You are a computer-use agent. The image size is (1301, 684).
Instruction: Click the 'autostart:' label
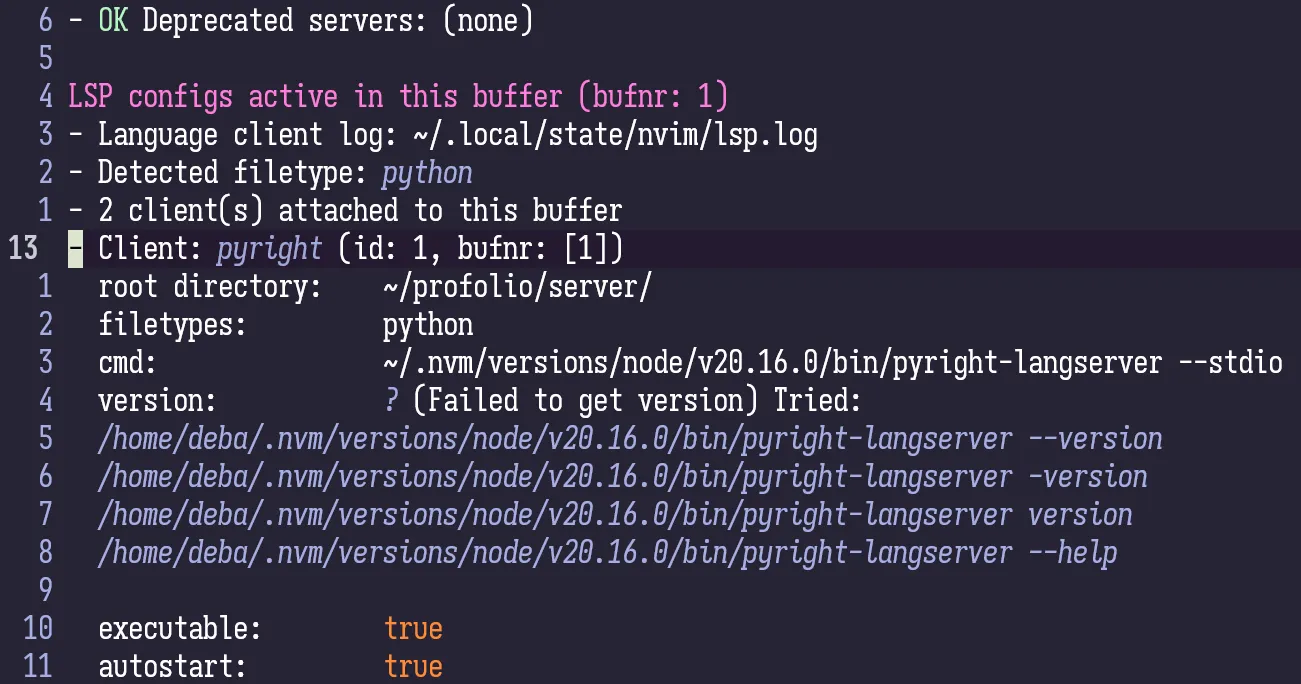point(172,667)
